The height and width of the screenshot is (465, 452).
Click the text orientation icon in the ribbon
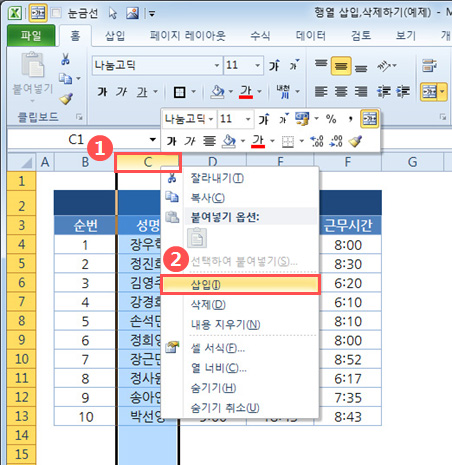[x=384, y=66]
